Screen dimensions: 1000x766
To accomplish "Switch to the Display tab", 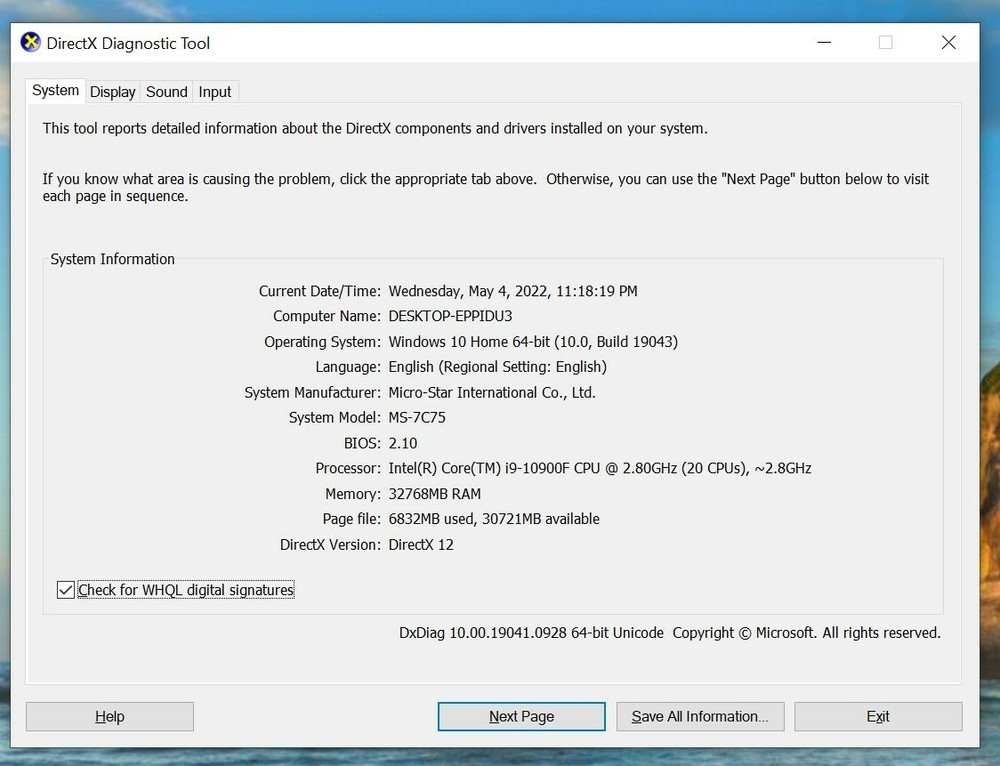I will click(x=112, y=92).
